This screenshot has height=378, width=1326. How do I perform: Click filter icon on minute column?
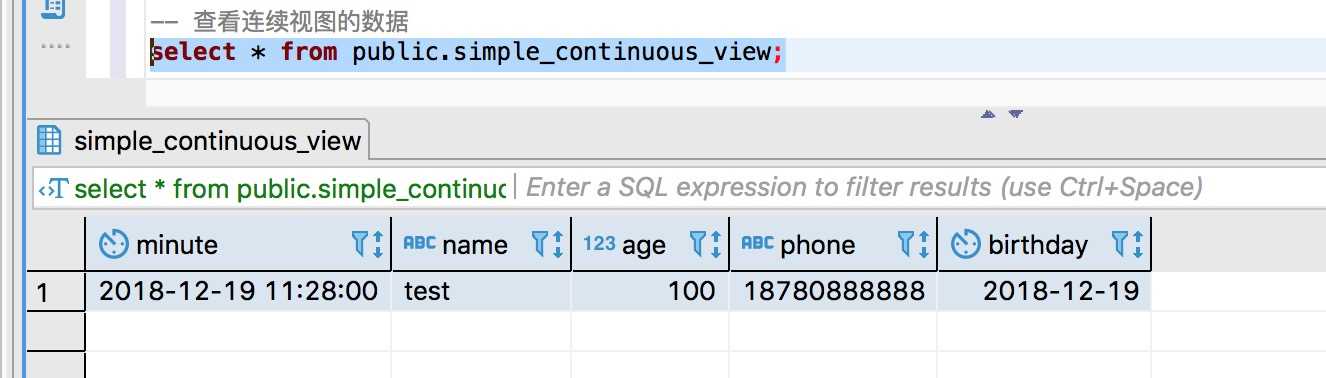[x=360, y=244]
